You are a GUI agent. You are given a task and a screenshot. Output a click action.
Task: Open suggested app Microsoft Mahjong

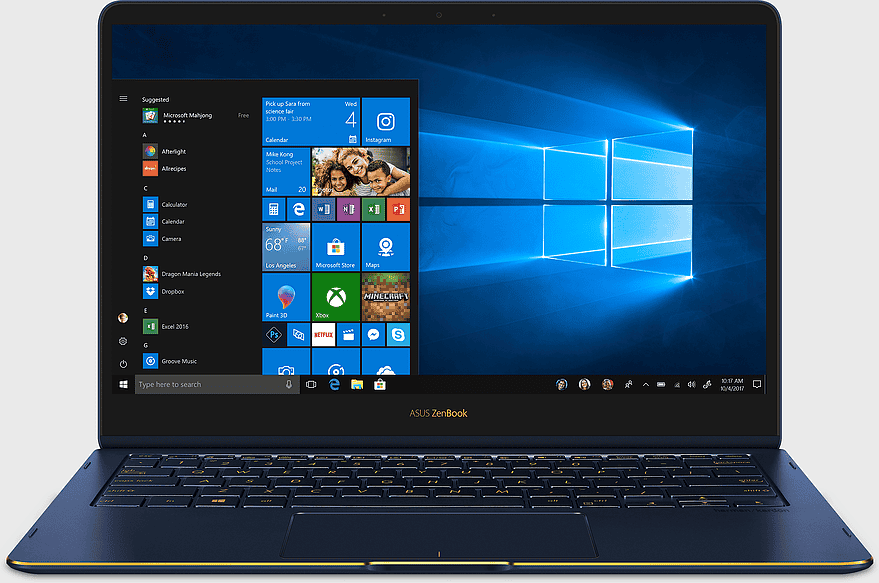click(196, 116)
